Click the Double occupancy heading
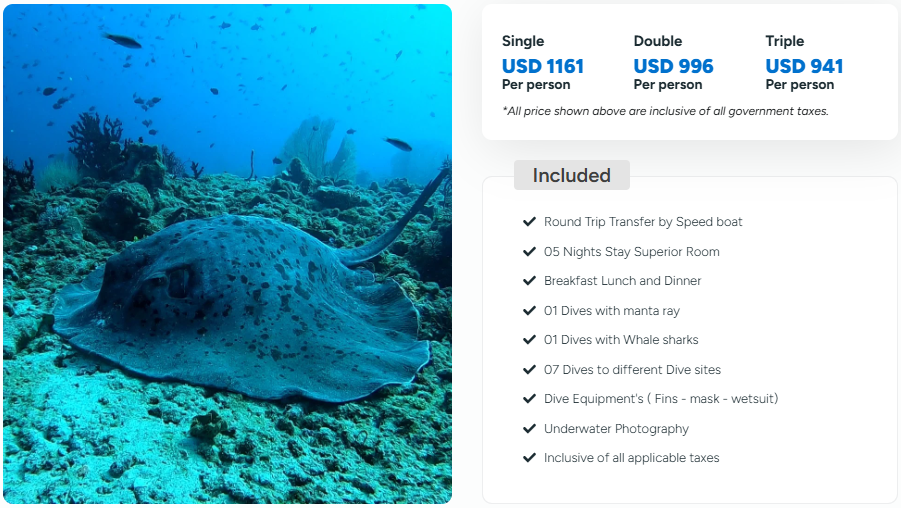The height and width of the screenshot is (508, 901). pyautogui.click(x=657, y=41)
